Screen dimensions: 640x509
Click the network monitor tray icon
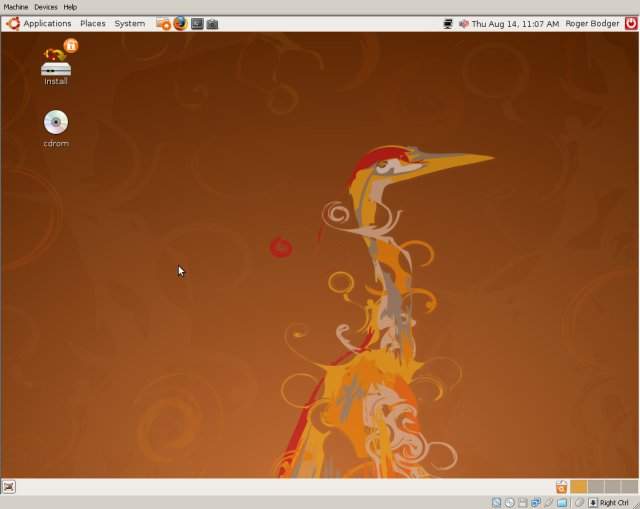click(447, 23)
